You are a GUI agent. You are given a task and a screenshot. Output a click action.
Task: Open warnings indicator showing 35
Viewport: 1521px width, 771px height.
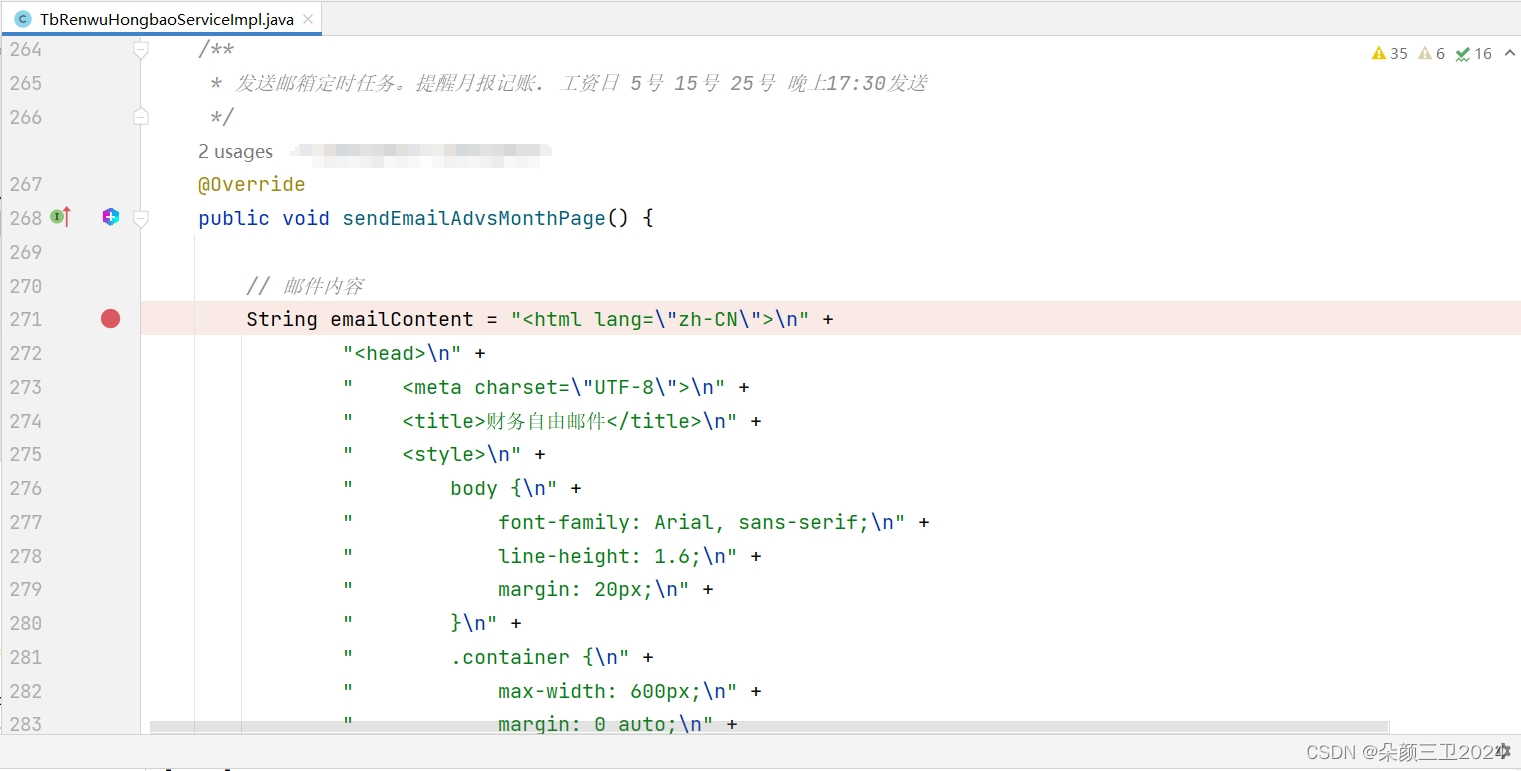(1390, 54)
